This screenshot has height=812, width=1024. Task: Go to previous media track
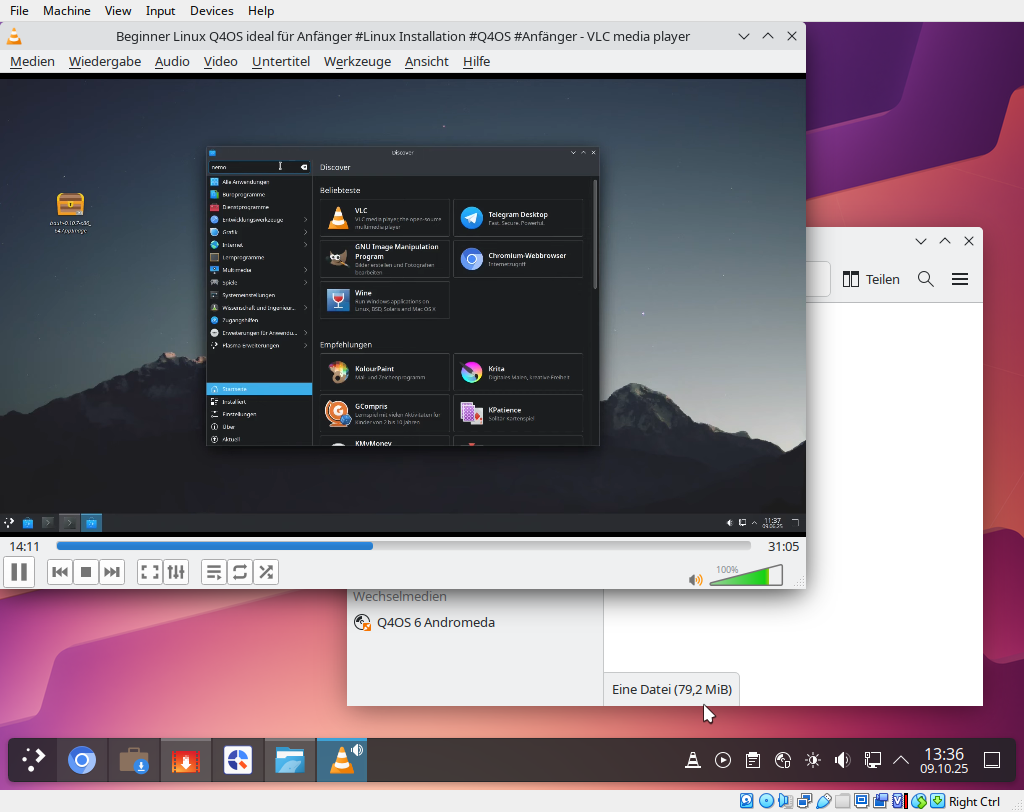point(60,572)
